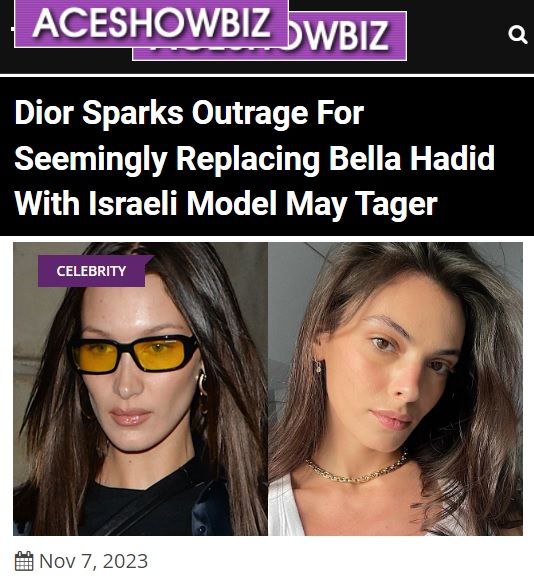534x584 pixels.
Task: Click the calendar icon beside the date
Action: [x=24, y=561]
